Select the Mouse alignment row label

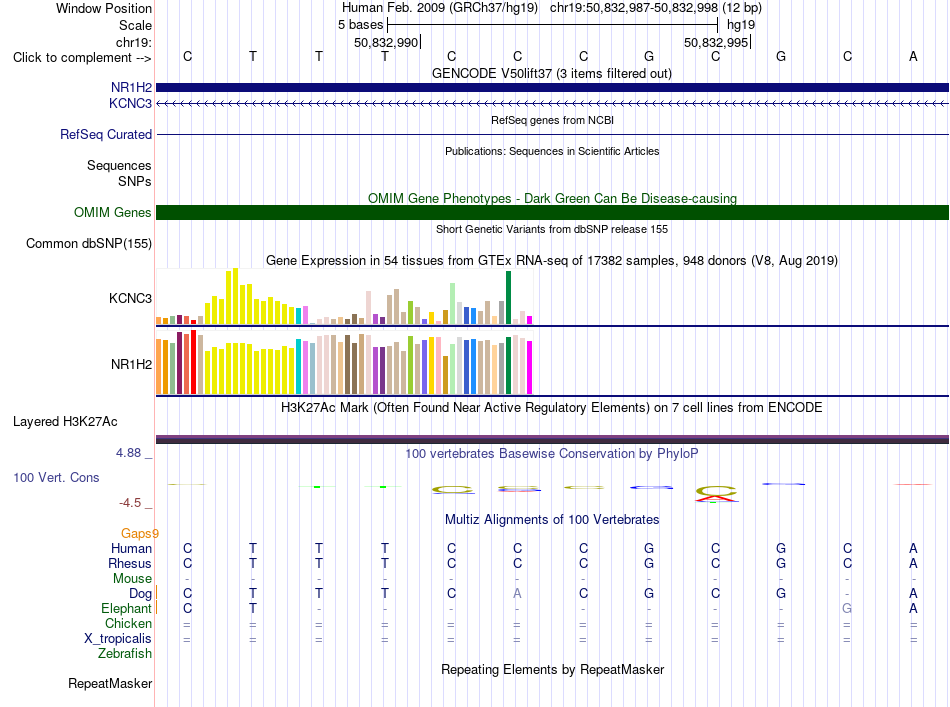tap(132, 579)
